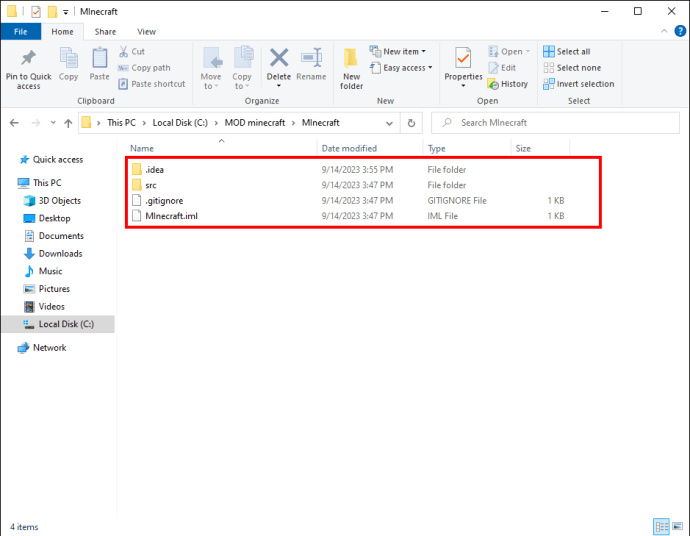This screenshot has height=536, width=690.
Task: Sort by Type column header
Action: (467, 148)
